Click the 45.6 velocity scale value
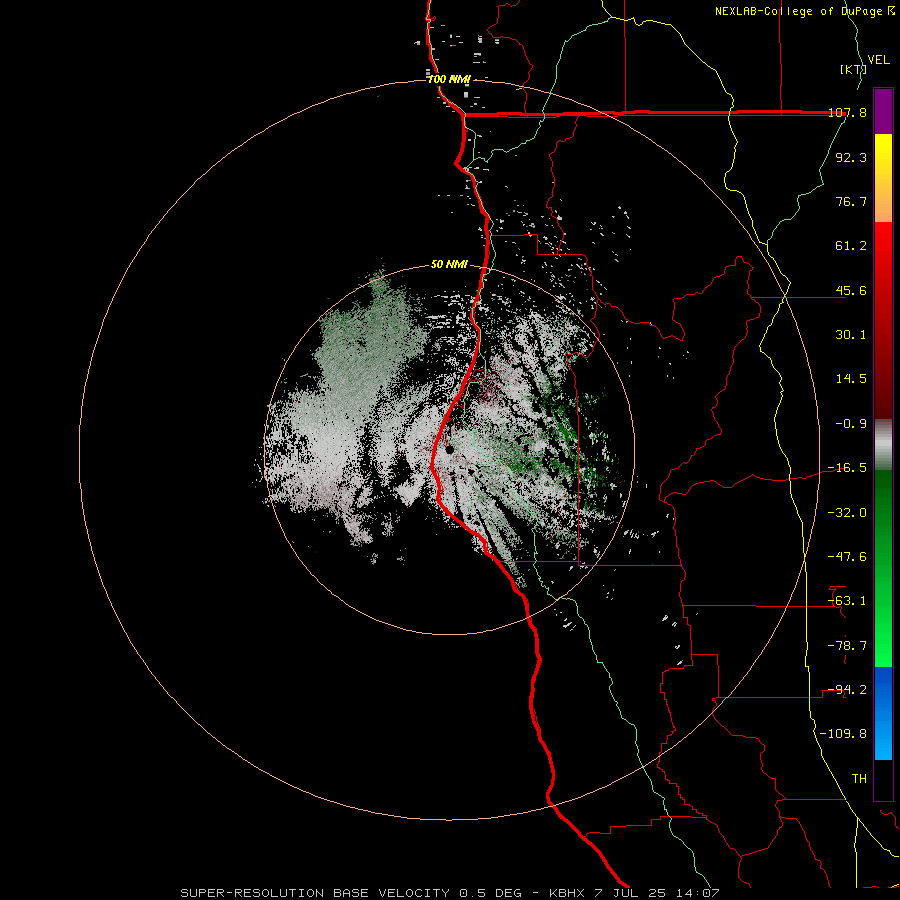This screenshot has height=900, width=900. pos(851,290)
